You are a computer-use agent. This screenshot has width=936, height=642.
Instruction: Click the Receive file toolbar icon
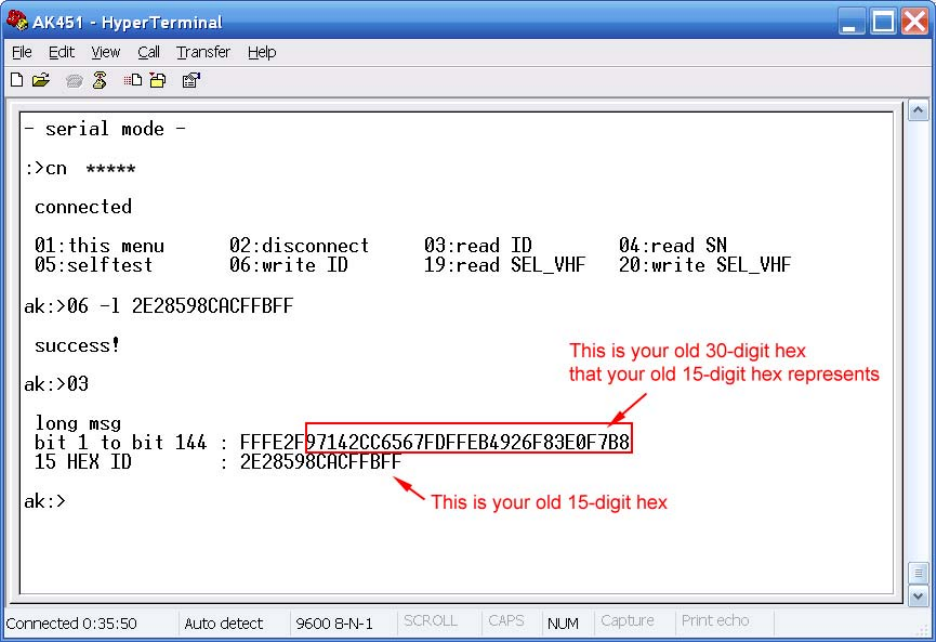click(x=157, y=80)
